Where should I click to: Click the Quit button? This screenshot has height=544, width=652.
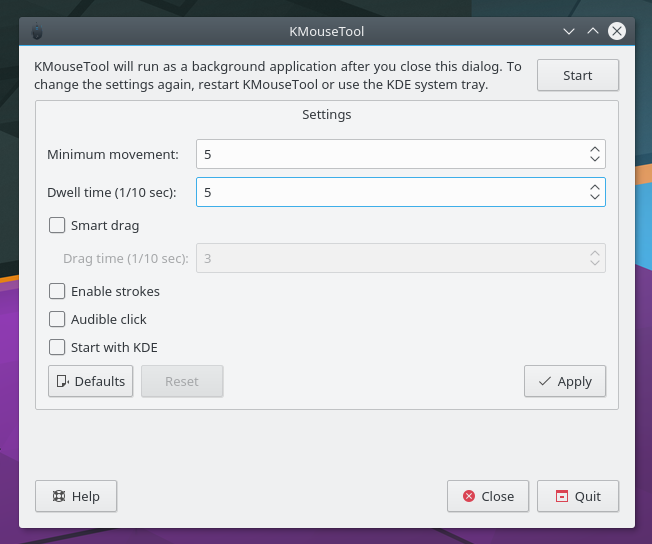pos(577,496)
